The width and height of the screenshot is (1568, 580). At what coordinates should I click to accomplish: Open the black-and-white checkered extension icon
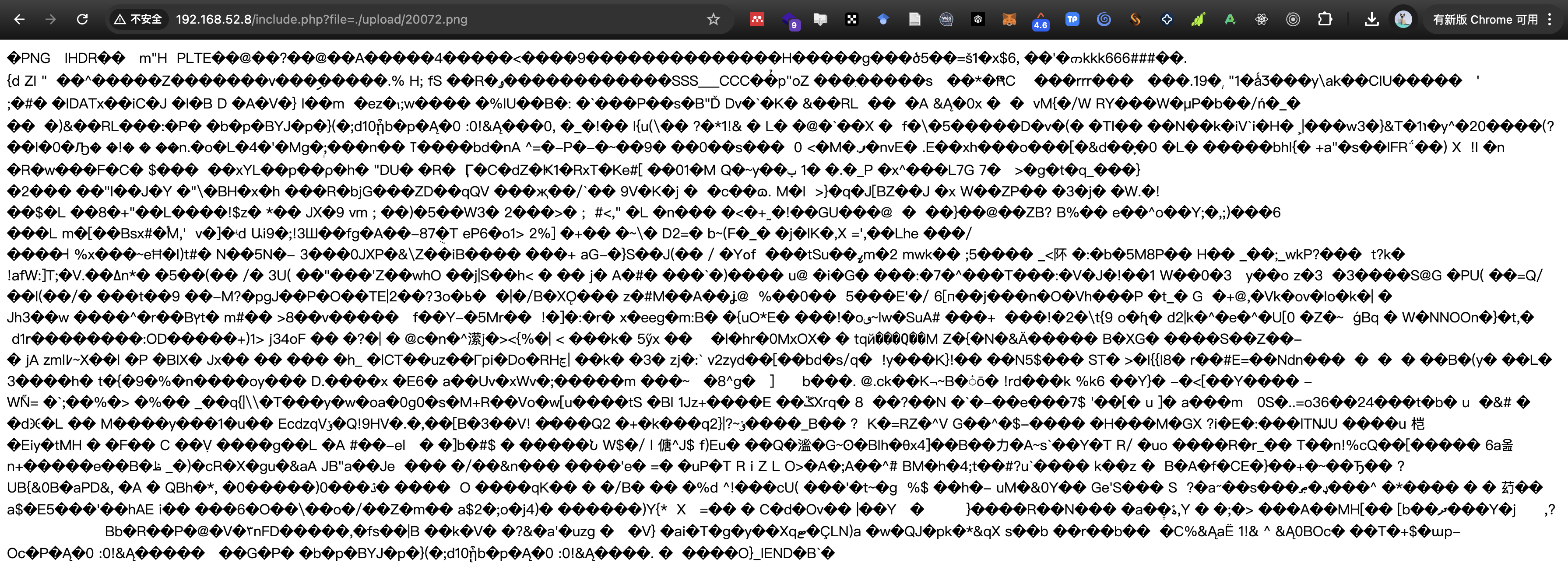[851, 19]
